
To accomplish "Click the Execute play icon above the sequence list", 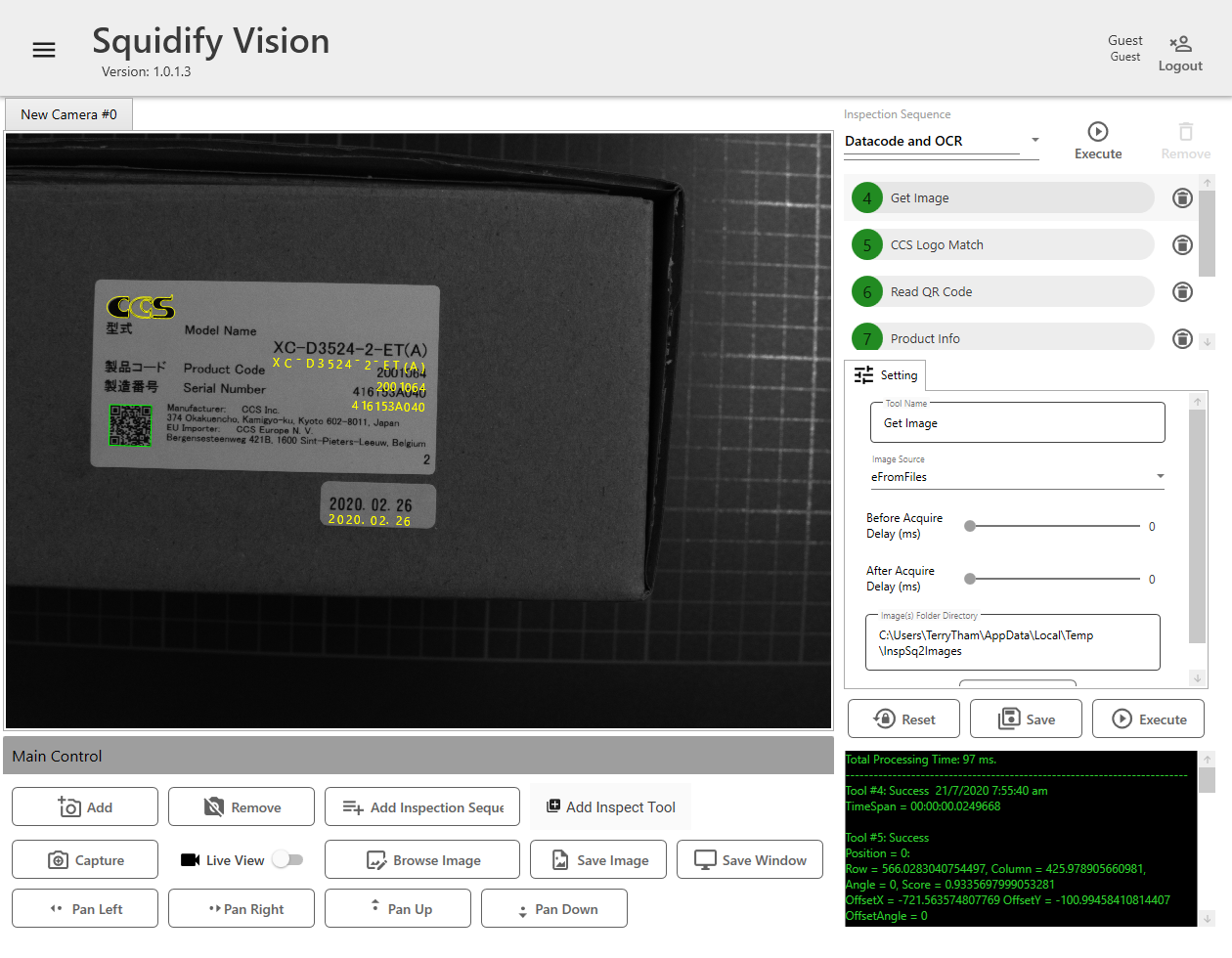I will click(x=1097, y=130).
